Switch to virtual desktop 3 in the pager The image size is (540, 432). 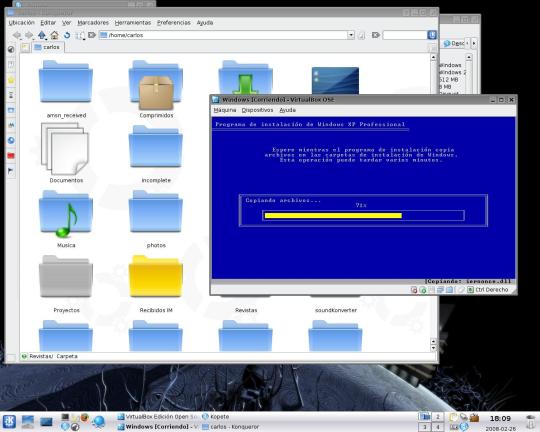click(x=425, y=427)
